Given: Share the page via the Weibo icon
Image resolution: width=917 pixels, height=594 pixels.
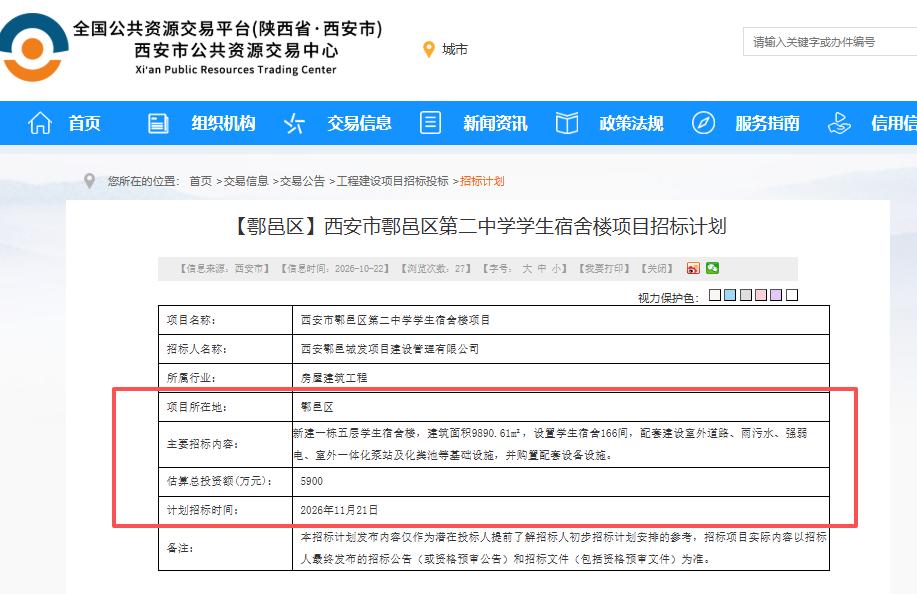Looking at the screenshot, I should point(693,268).
